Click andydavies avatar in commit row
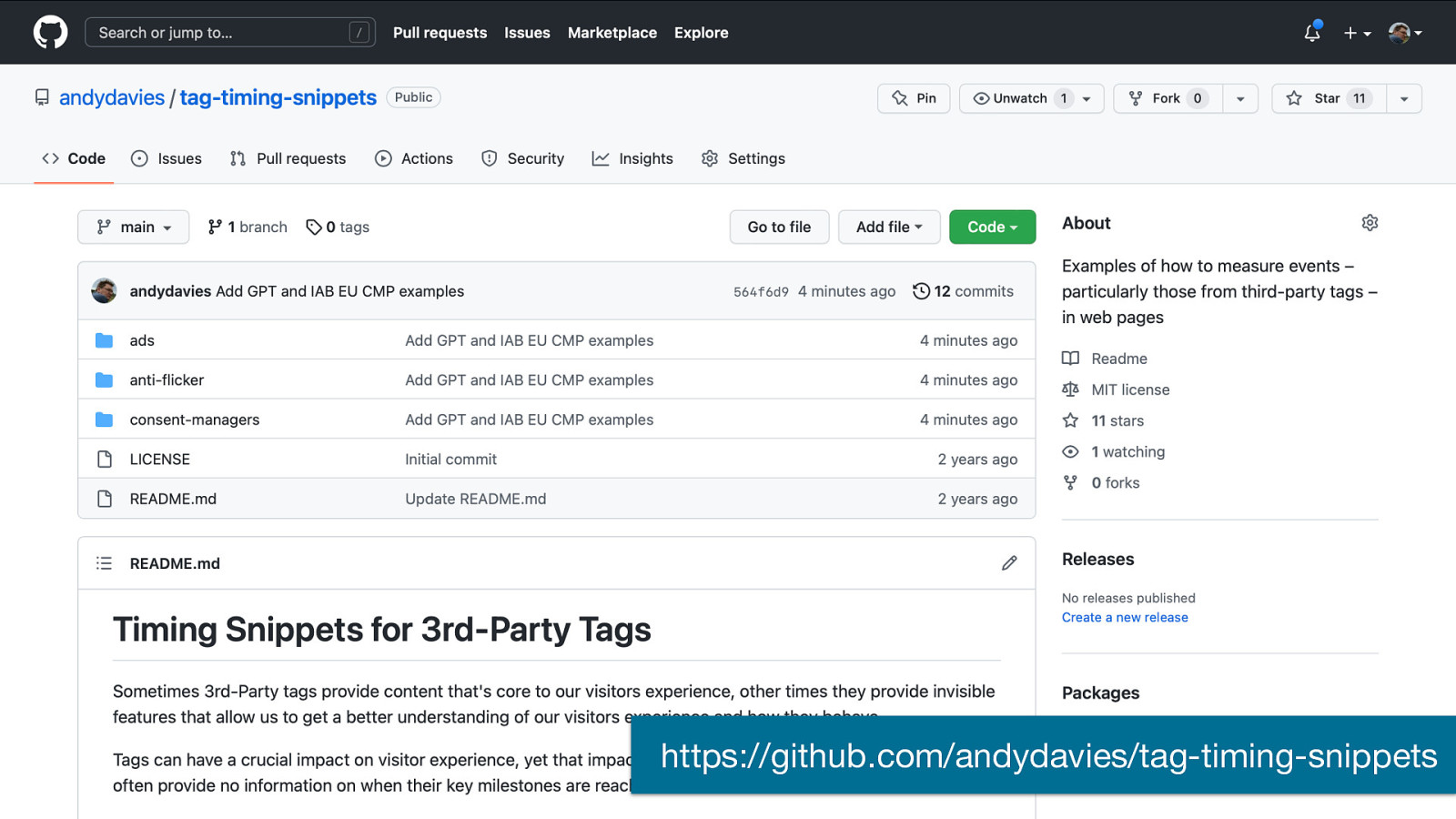The height and width of the screenshot is (819, 1456). [x=104, y=291]
